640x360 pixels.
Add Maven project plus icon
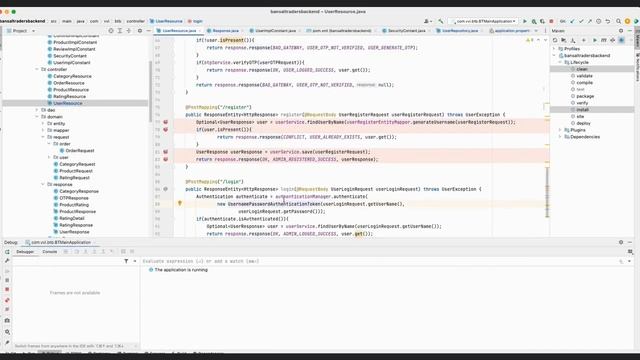click(x=584, y=40)
